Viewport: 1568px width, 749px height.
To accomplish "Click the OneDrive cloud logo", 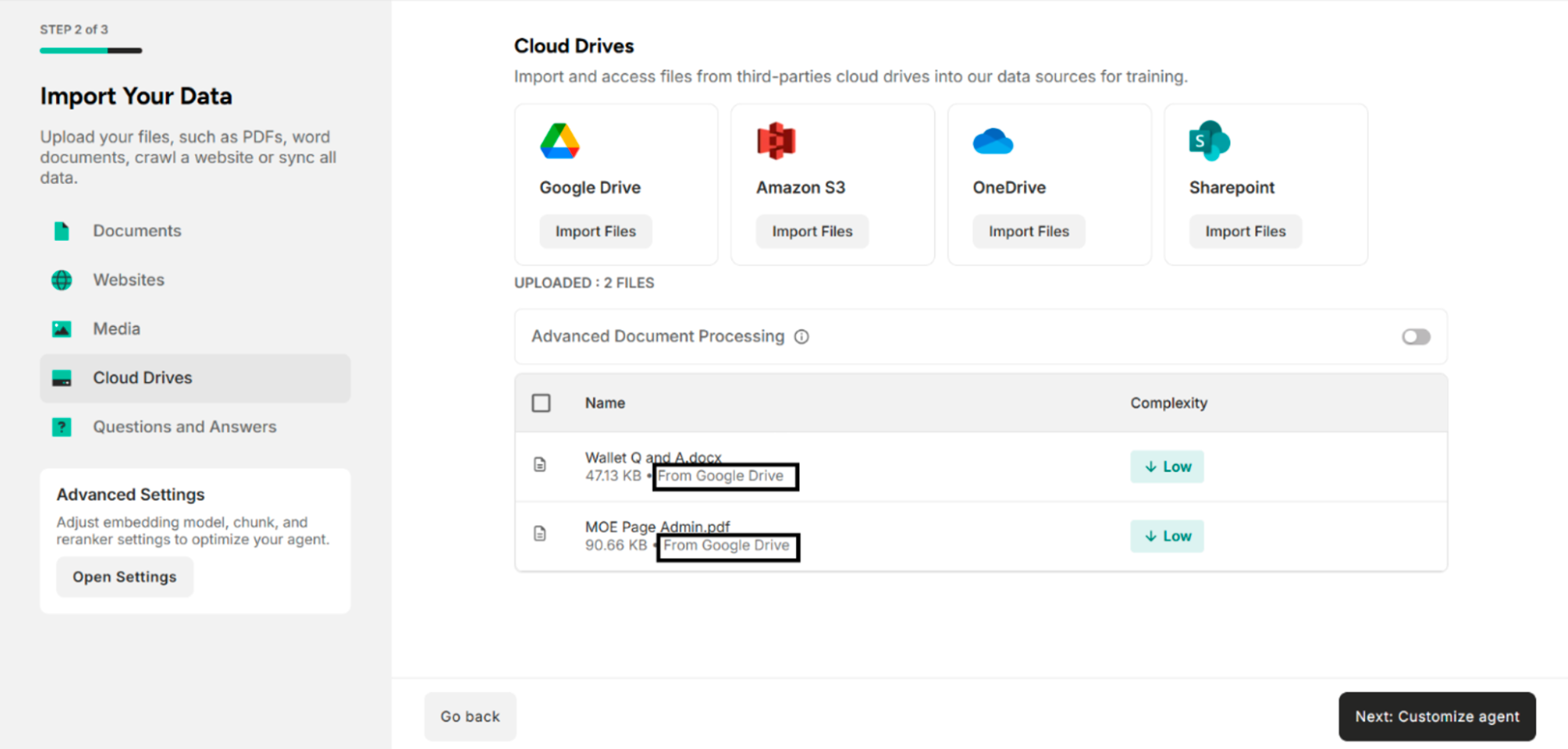I will 992,141.
